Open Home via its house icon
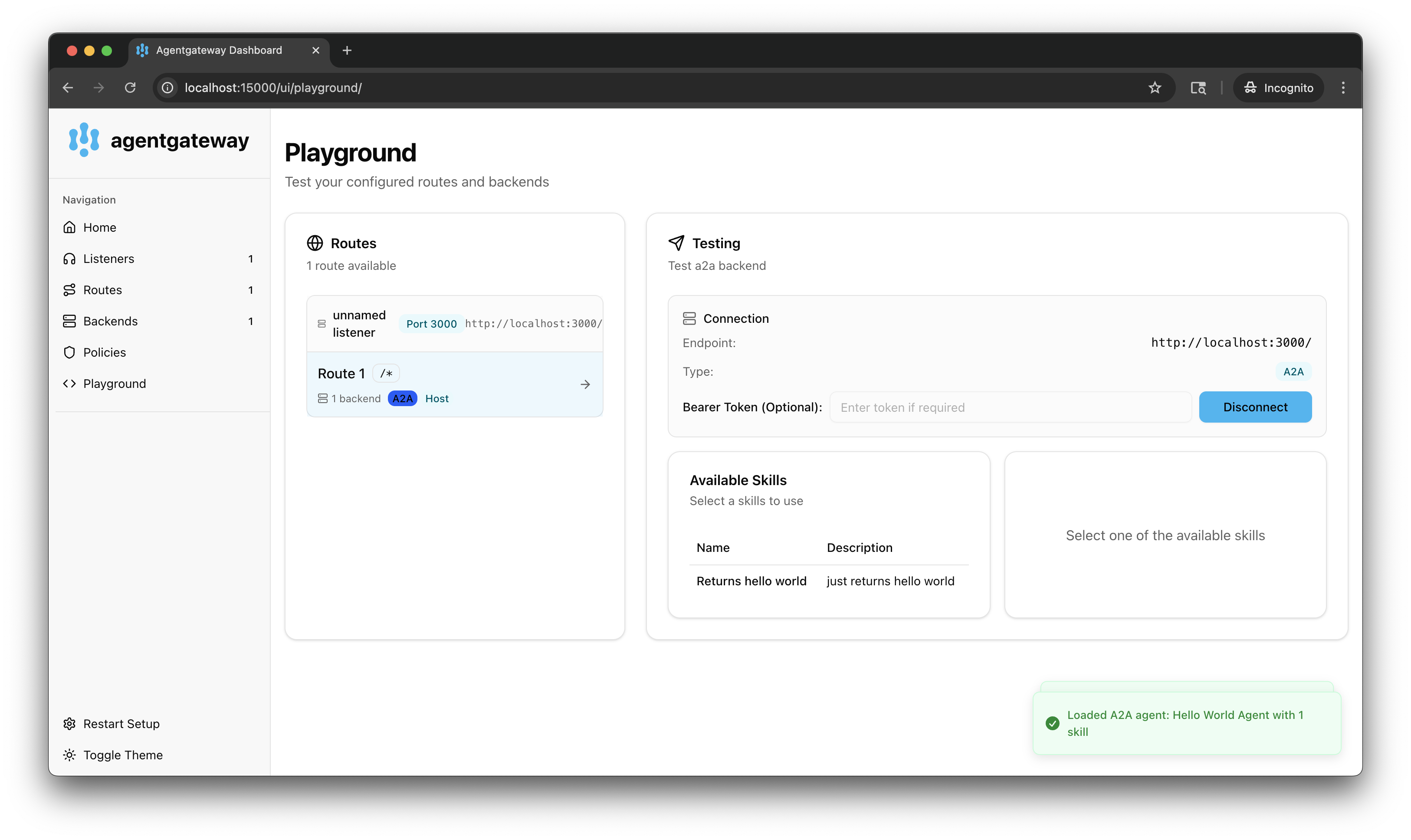The image size is (1411, 840). 69,227
